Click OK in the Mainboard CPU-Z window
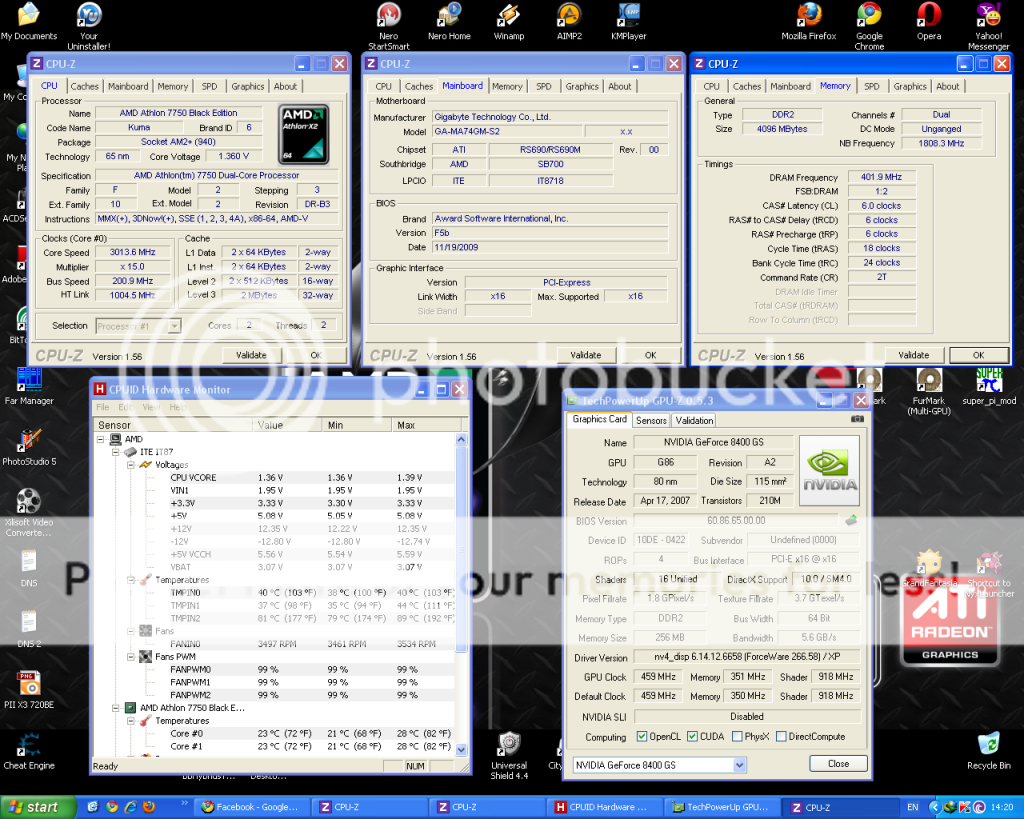 (650, 355)
